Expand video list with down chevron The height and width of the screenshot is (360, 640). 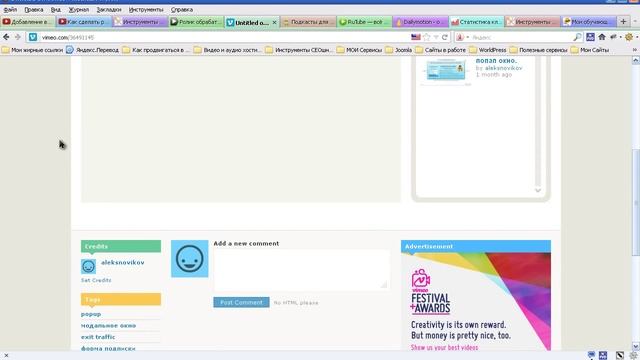coord(538,190)
